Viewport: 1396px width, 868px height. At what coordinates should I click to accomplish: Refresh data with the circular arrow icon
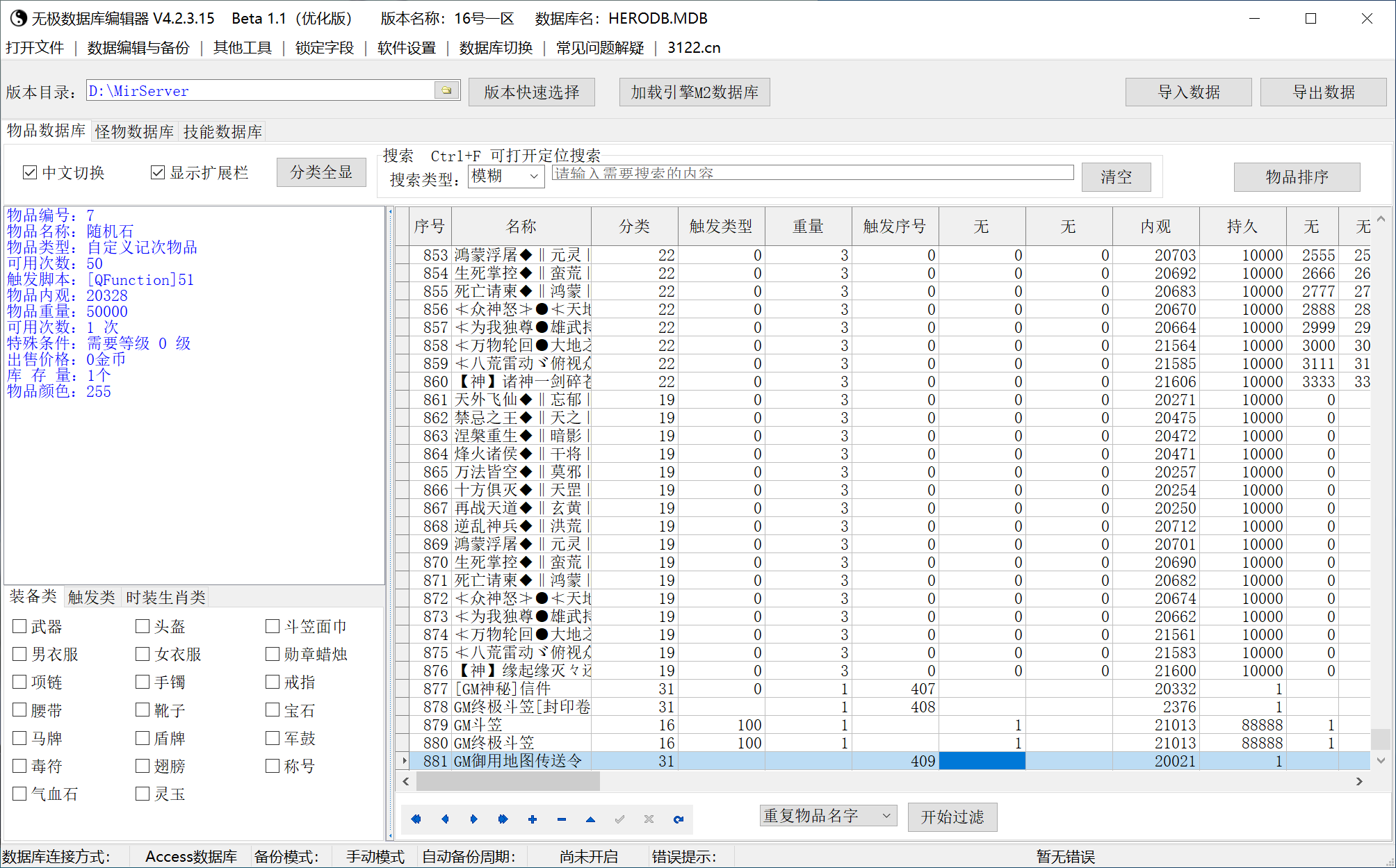678,819
